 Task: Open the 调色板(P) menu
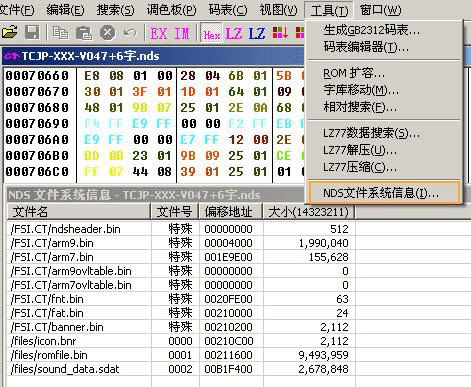[172, 10]
